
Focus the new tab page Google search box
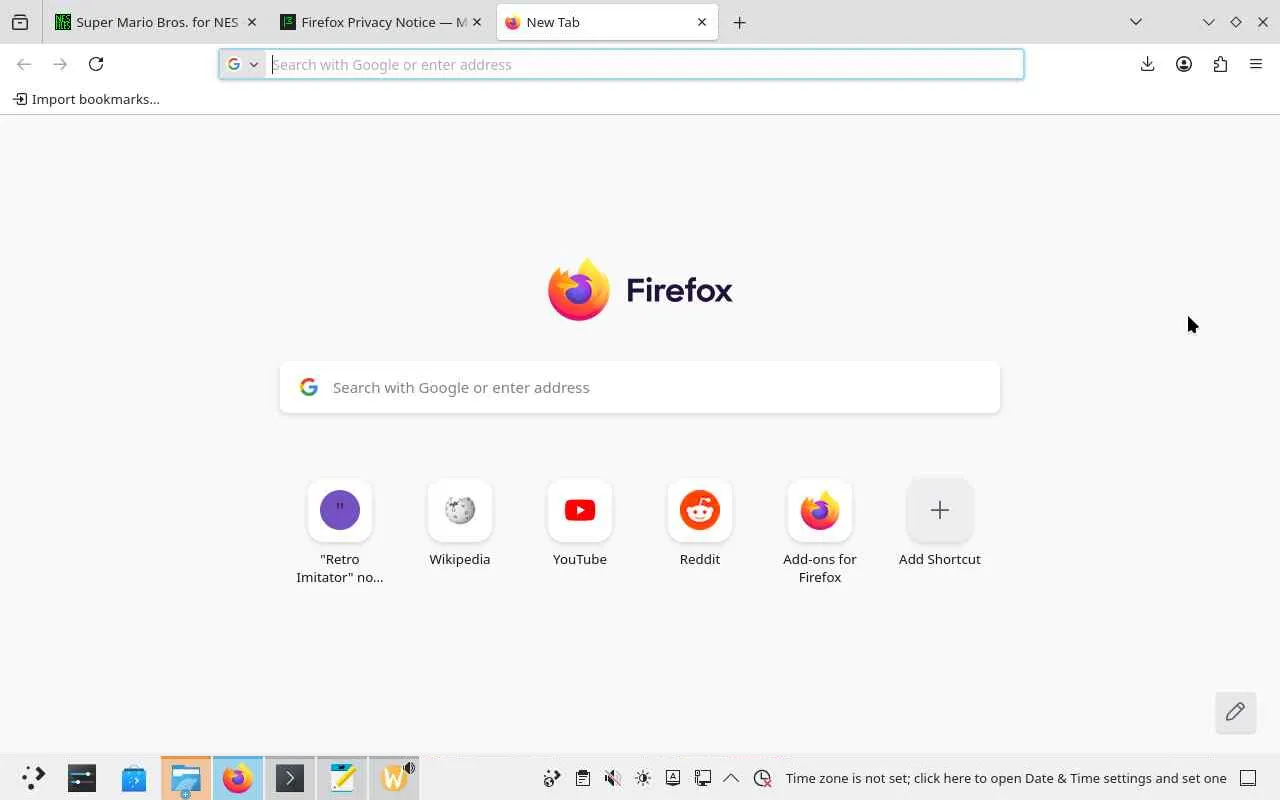[640, 387]
